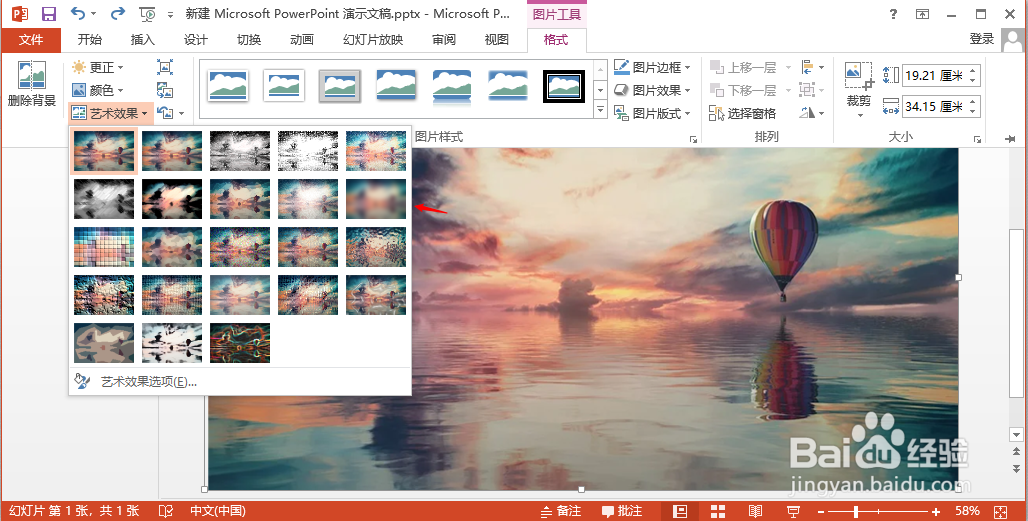Toggle the 批注 comments pane
This screenshot has width=1028, height=521.
pos(622,511)
